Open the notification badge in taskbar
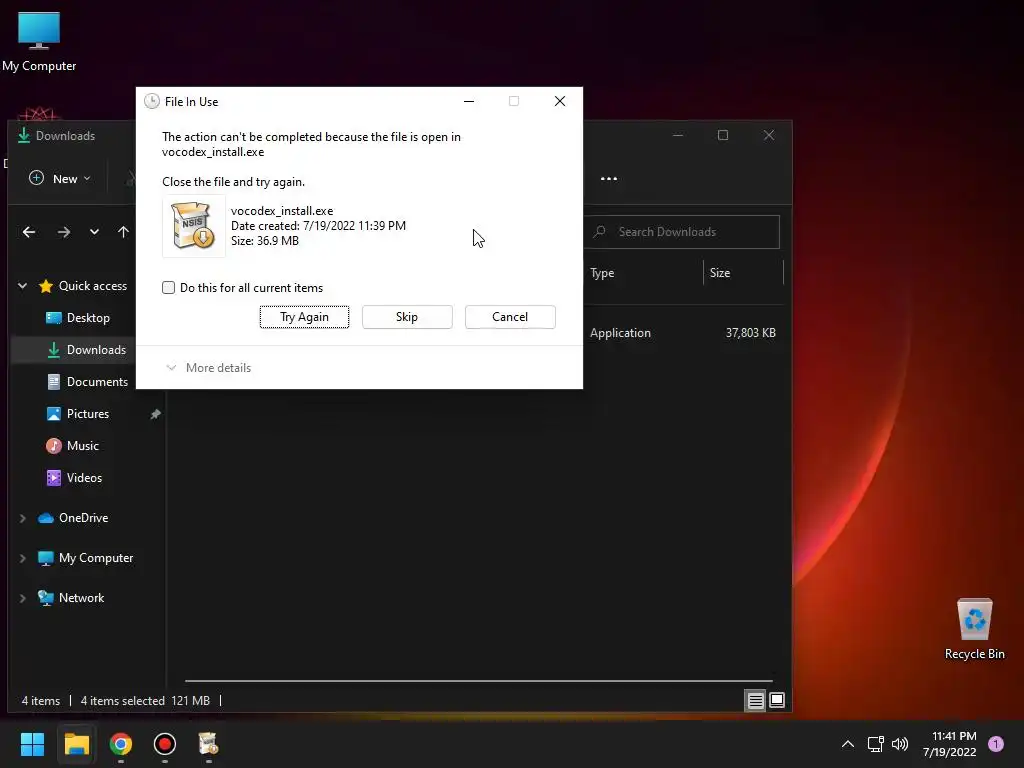 click(996, 744)
